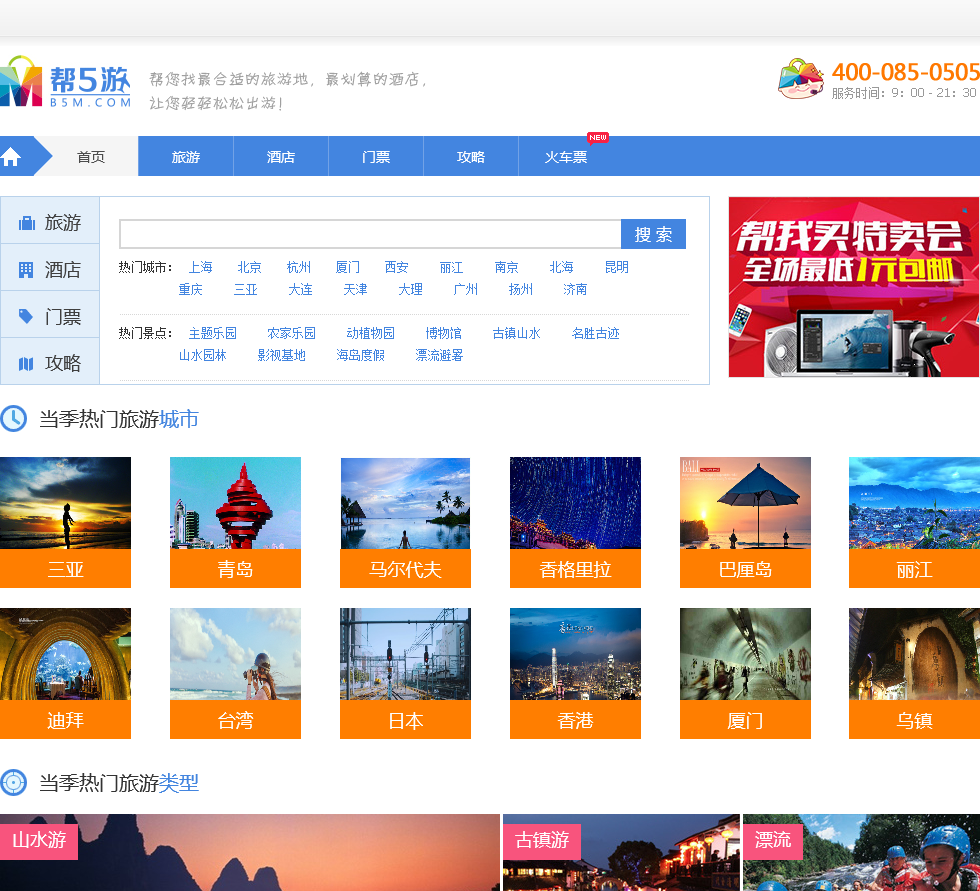The width and height of the screenshot is (980, 891).
Task: Open the 主题乐园 attraction link
Action: [x=212, y=334]
